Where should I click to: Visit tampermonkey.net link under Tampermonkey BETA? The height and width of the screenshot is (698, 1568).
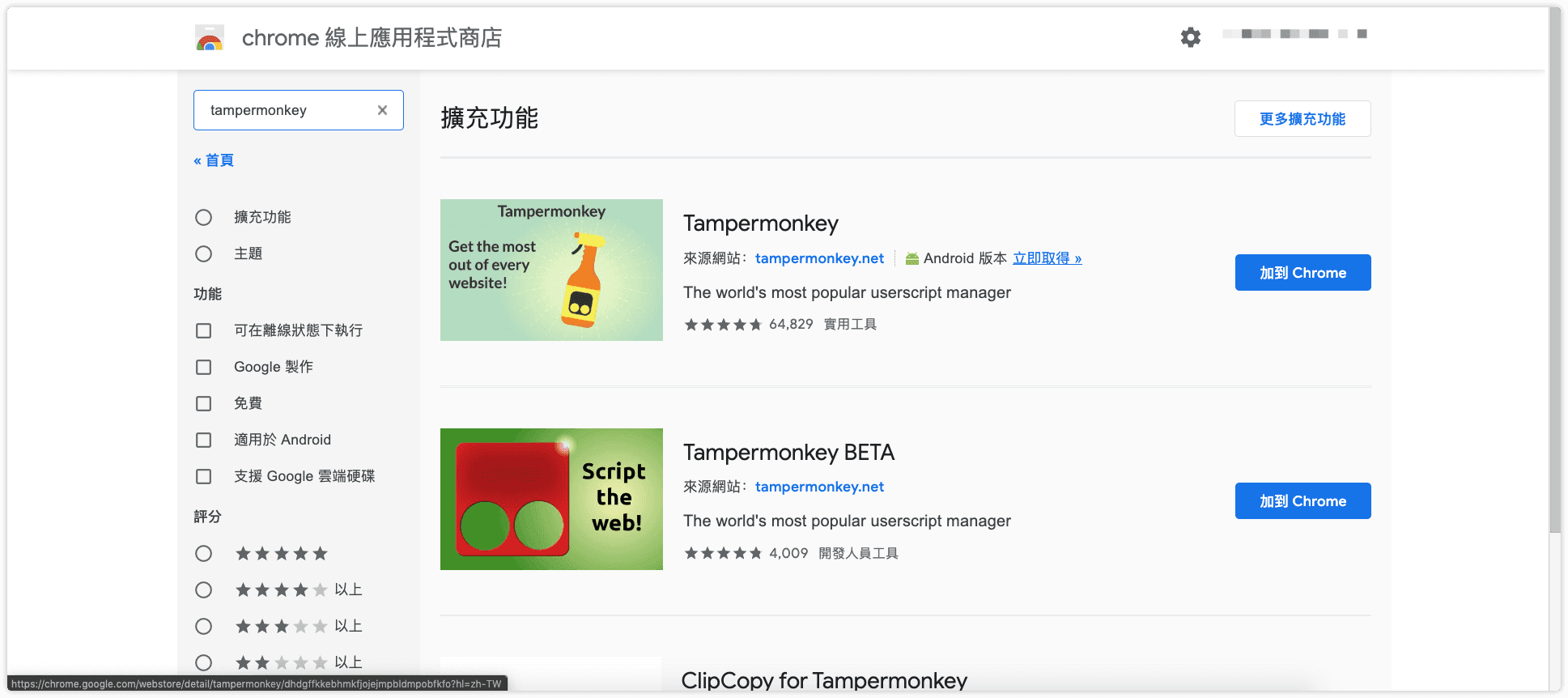(819, 487)
